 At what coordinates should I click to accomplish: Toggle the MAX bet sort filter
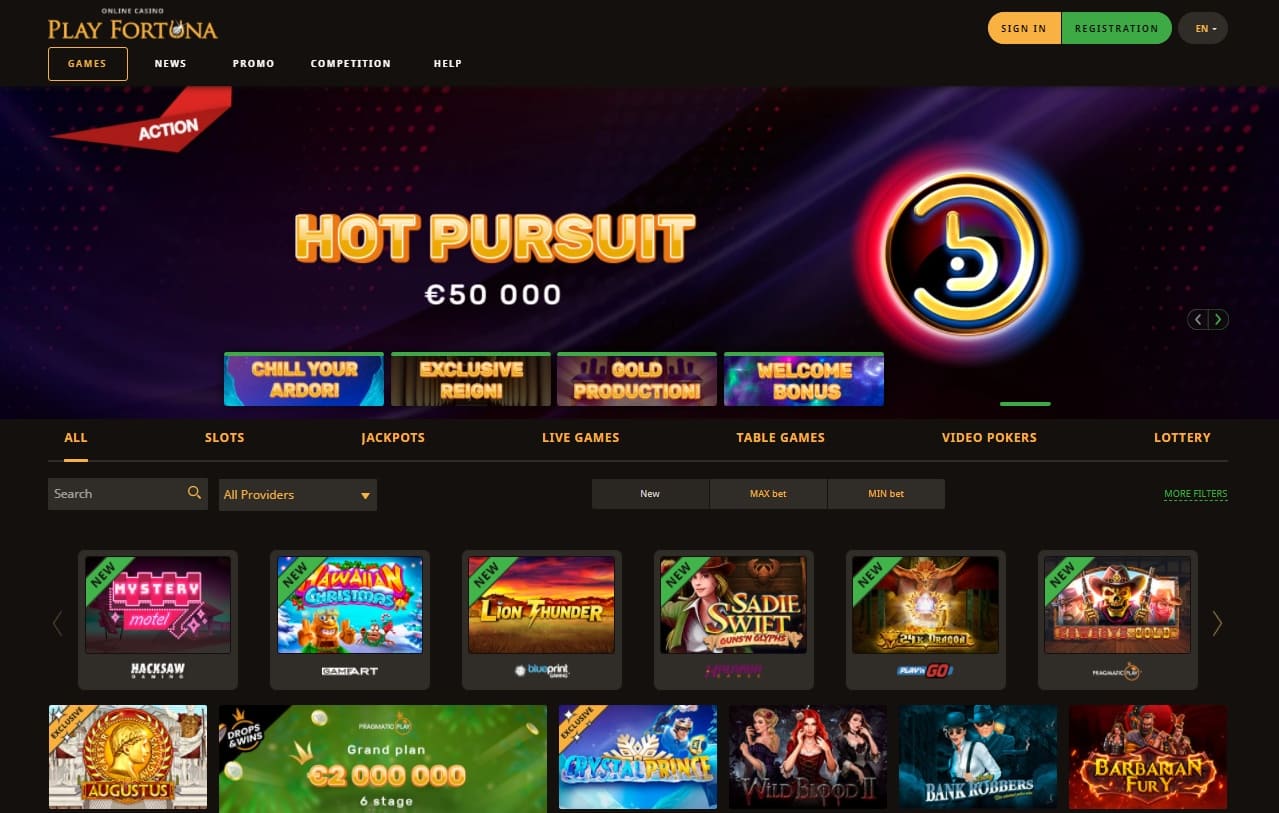coord(768,494)
